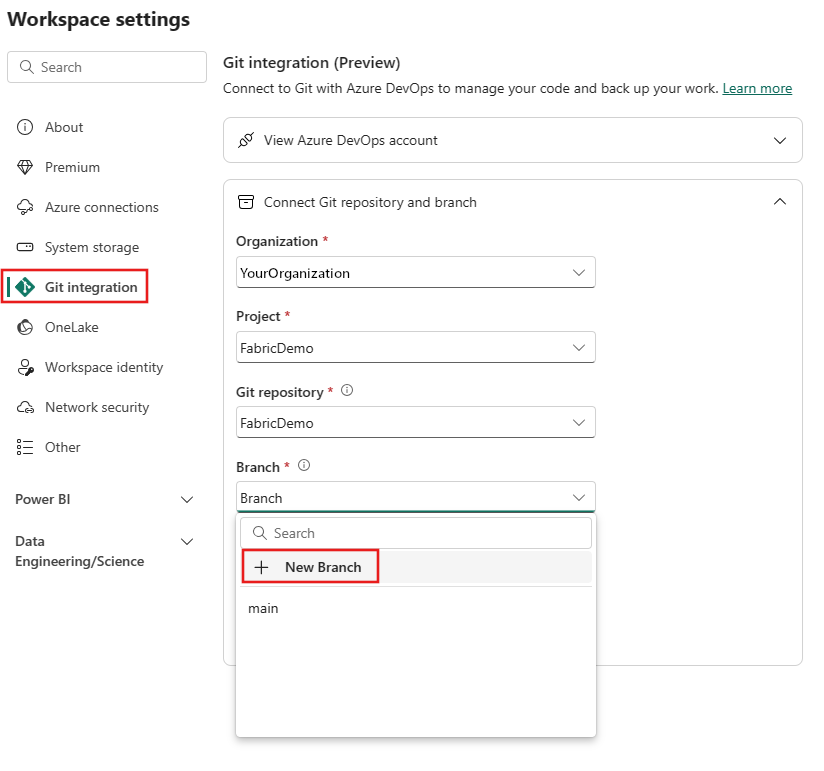Click the archive icon beside Connect Git repository
The image size is (824, 771).
pyautogui.click(x=246, y=202)
